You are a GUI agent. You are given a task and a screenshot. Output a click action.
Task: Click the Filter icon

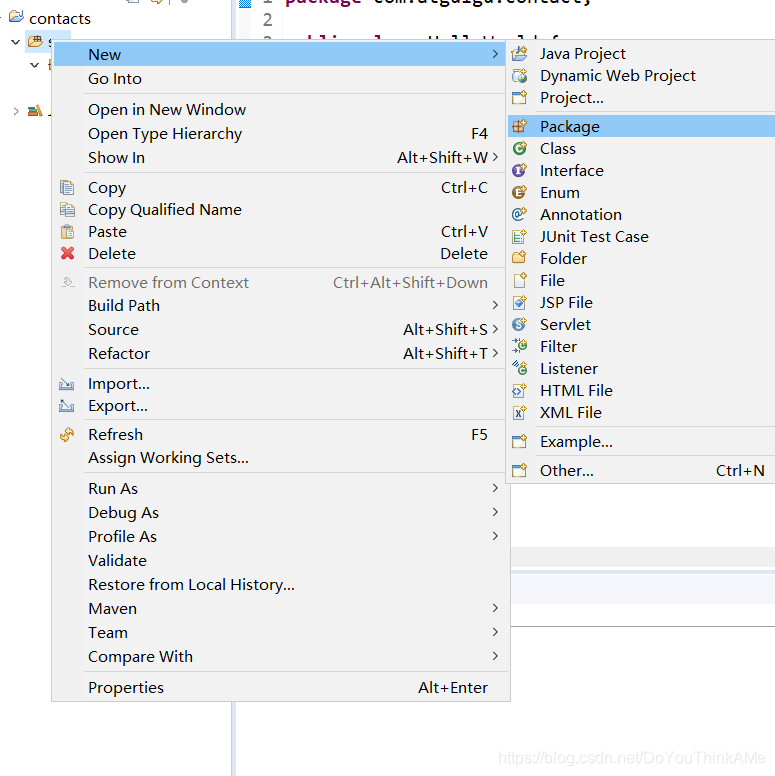click(x=519, y=346)
